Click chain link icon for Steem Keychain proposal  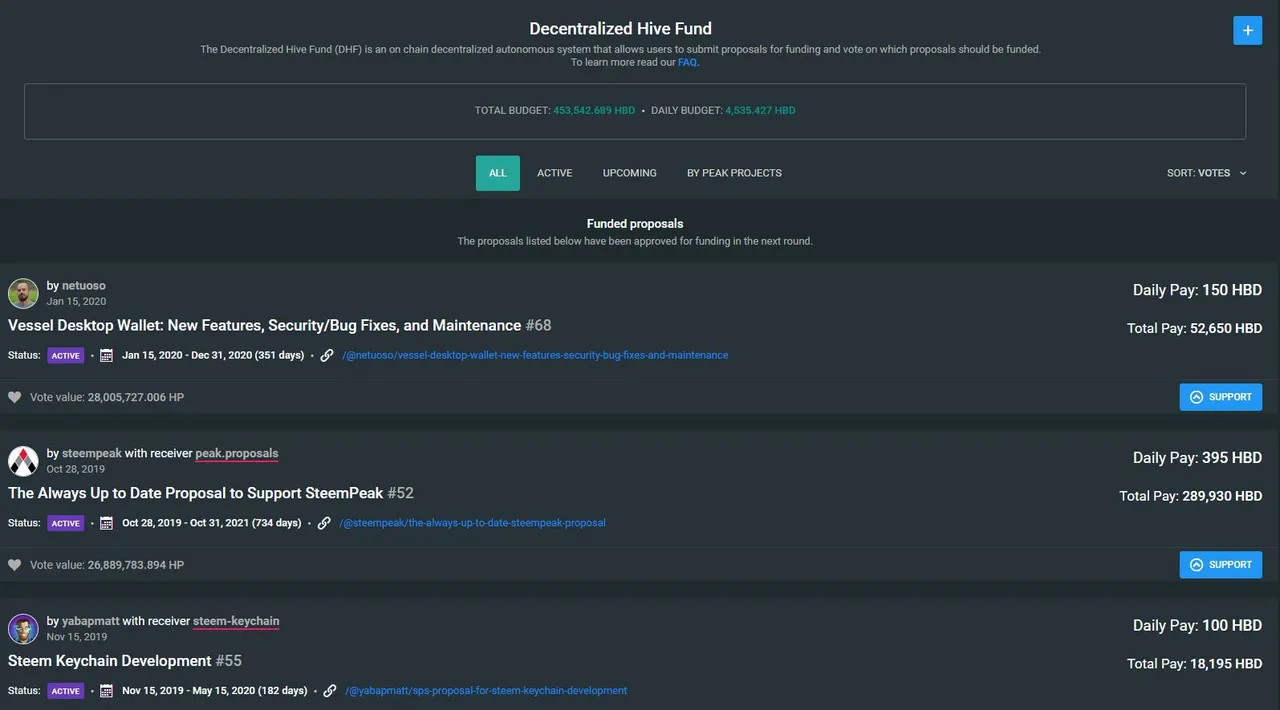click(x=330, y=691)
